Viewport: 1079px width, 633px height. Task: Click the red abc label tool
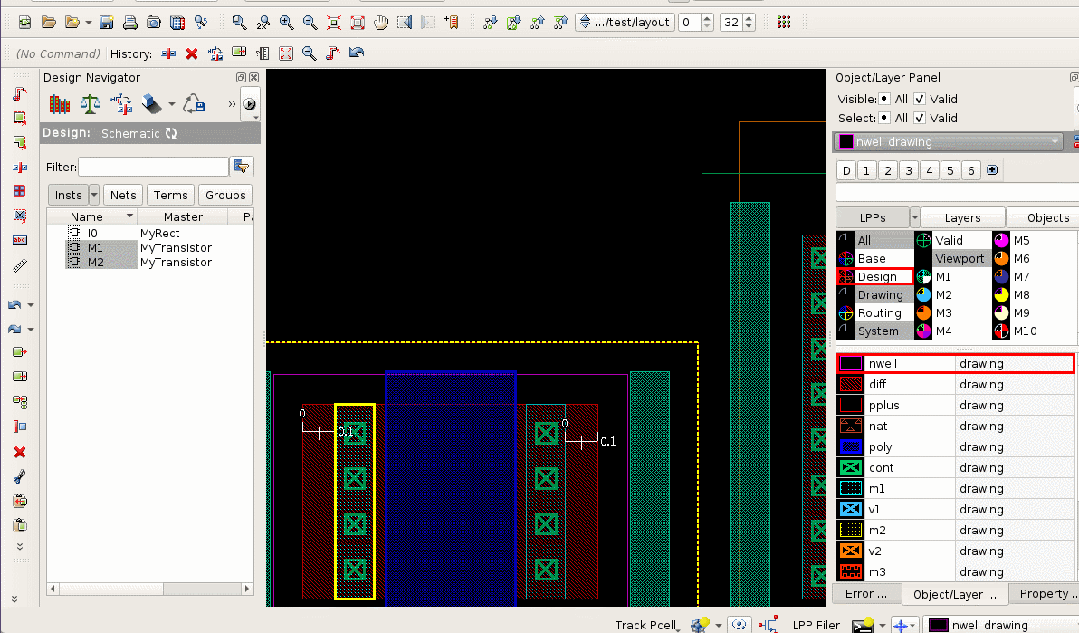[20, 240]
